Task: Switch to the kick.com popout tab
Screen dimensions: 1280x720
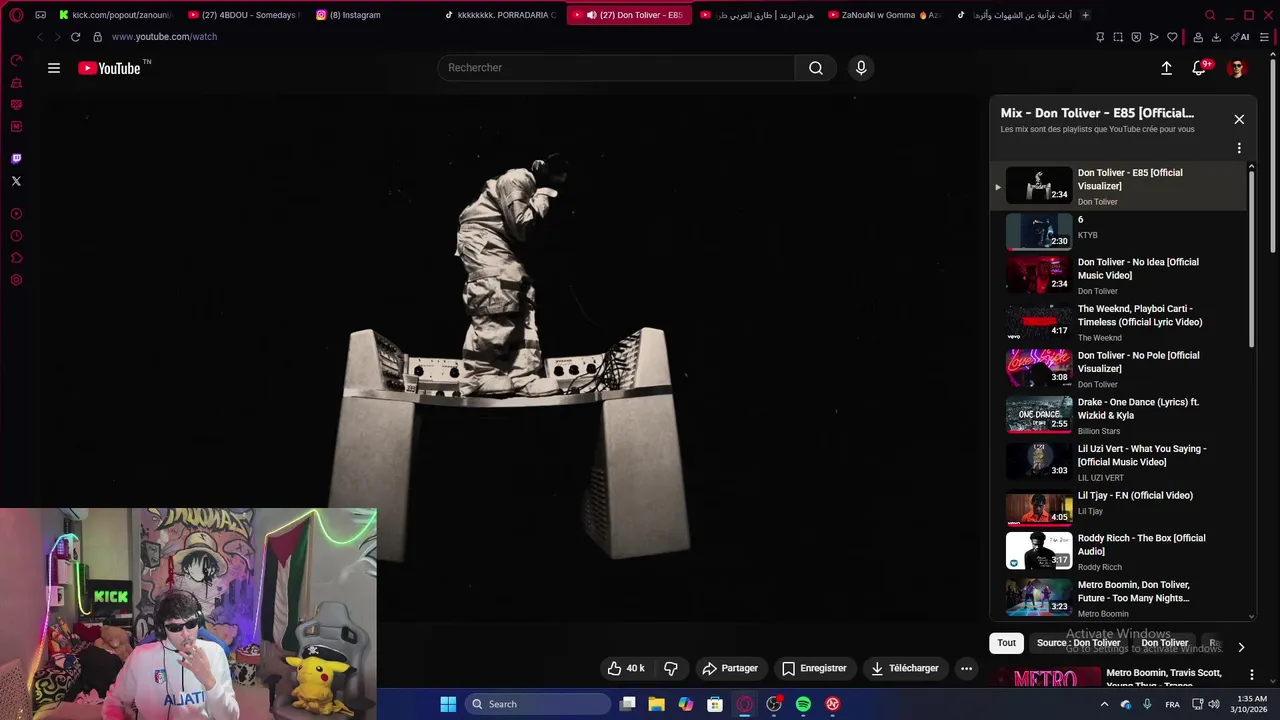Action: point(115,15)
